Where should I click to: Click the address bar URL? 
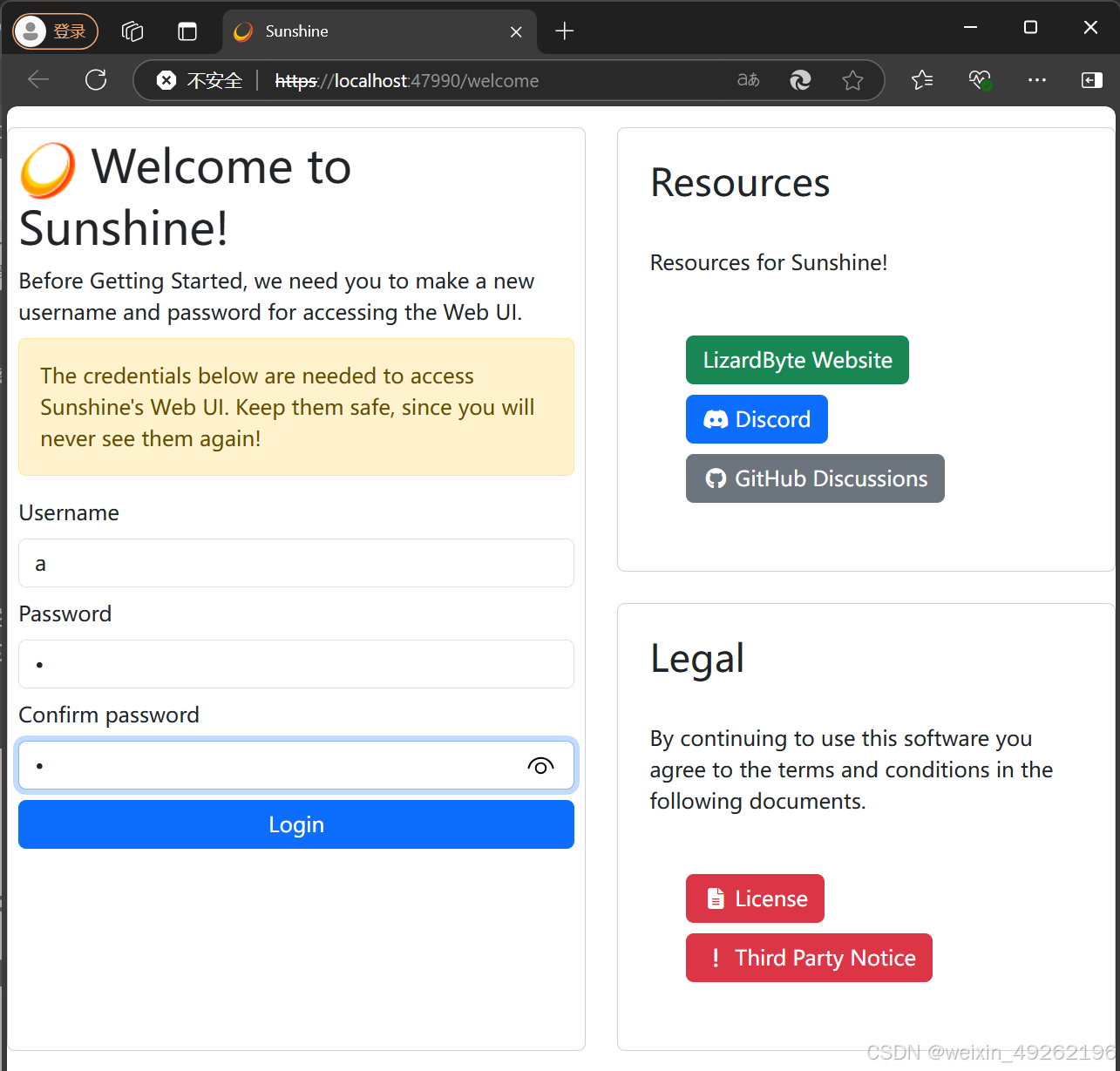tap(407, 81)
